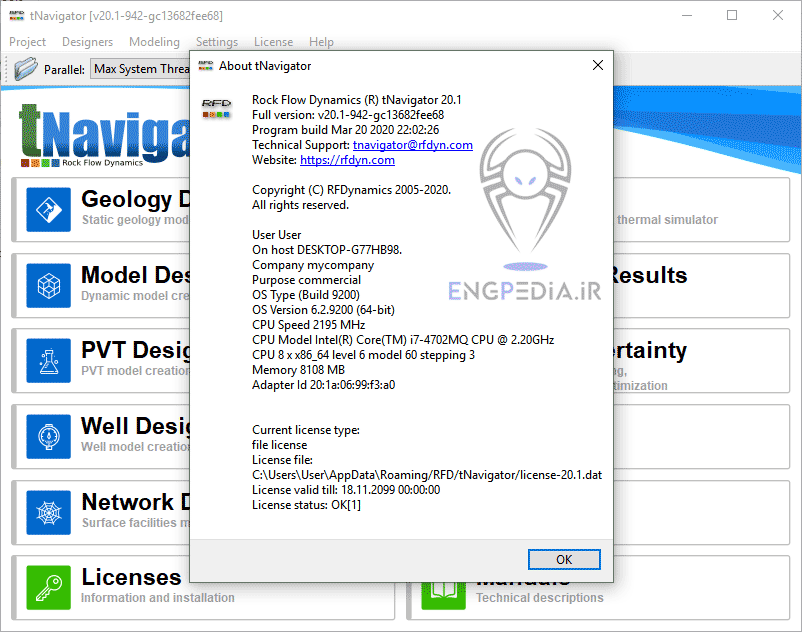
Task: Click the OK button in About dialog
Action: coord(565,559)
